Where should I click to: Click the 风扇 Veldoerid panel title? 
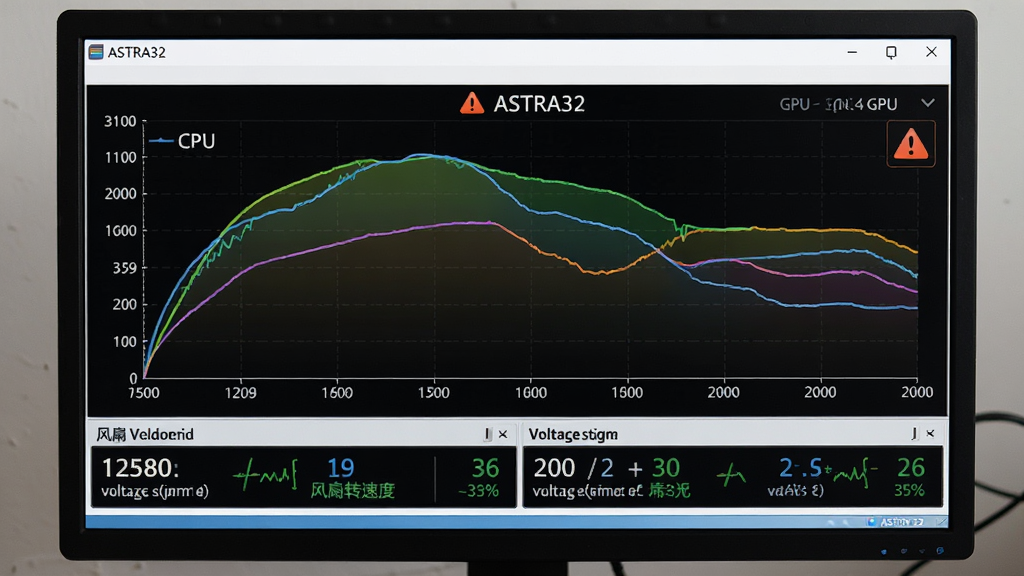tap(145, 434)
